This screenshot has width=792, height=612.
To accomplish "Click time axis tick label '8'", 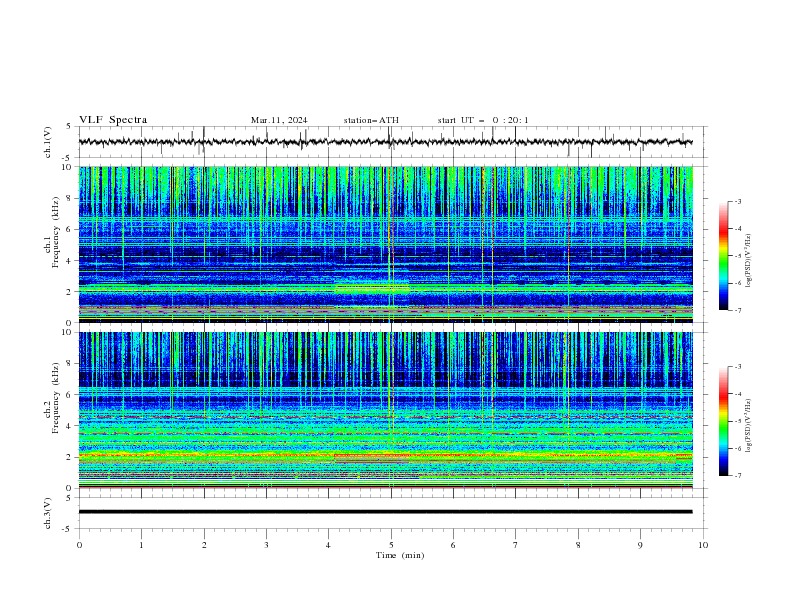I will tap(578, 545).
